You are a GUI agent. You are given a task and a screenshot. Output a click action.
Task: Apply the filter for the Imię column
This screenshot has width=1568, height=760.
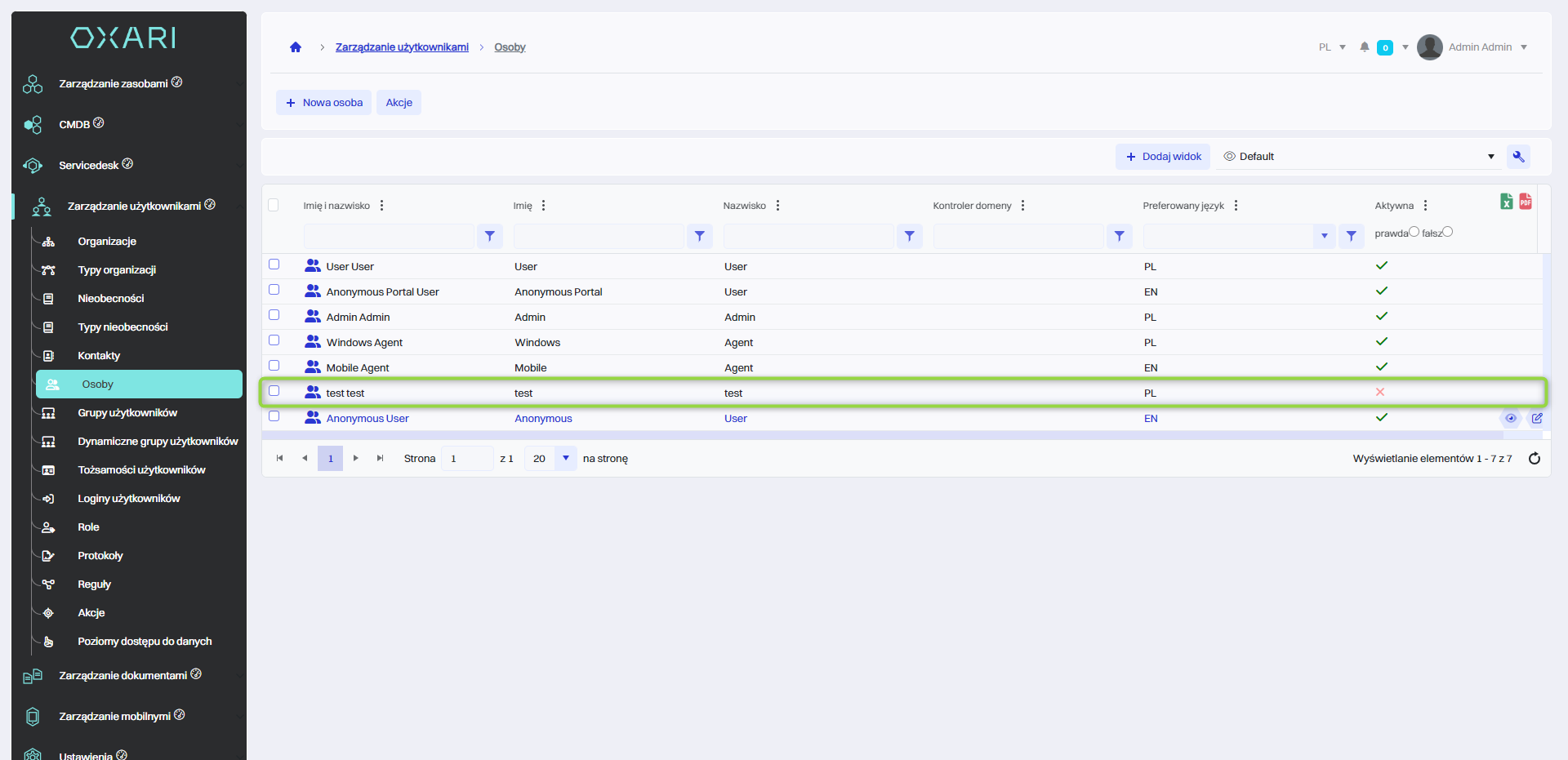[x=699, y=236]
